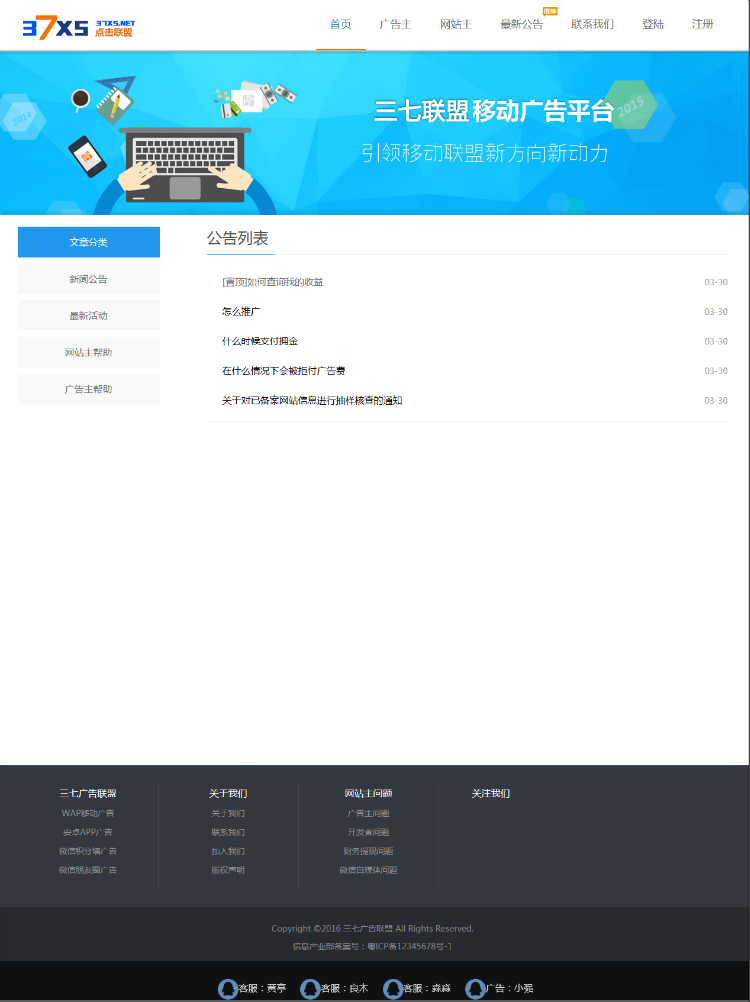The height and width of the screenshot is (1002, 750).
Task: Click footer heading 关注我们
Action: [491, 794]
